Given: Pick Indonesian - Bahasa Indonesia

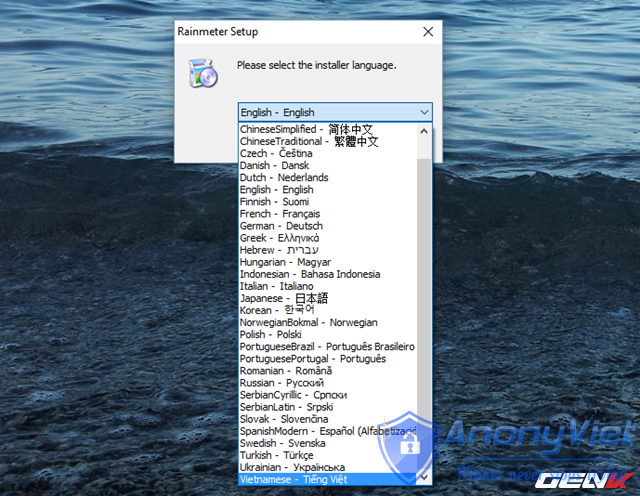Looking at the screenshot, I should coord(328,274).
